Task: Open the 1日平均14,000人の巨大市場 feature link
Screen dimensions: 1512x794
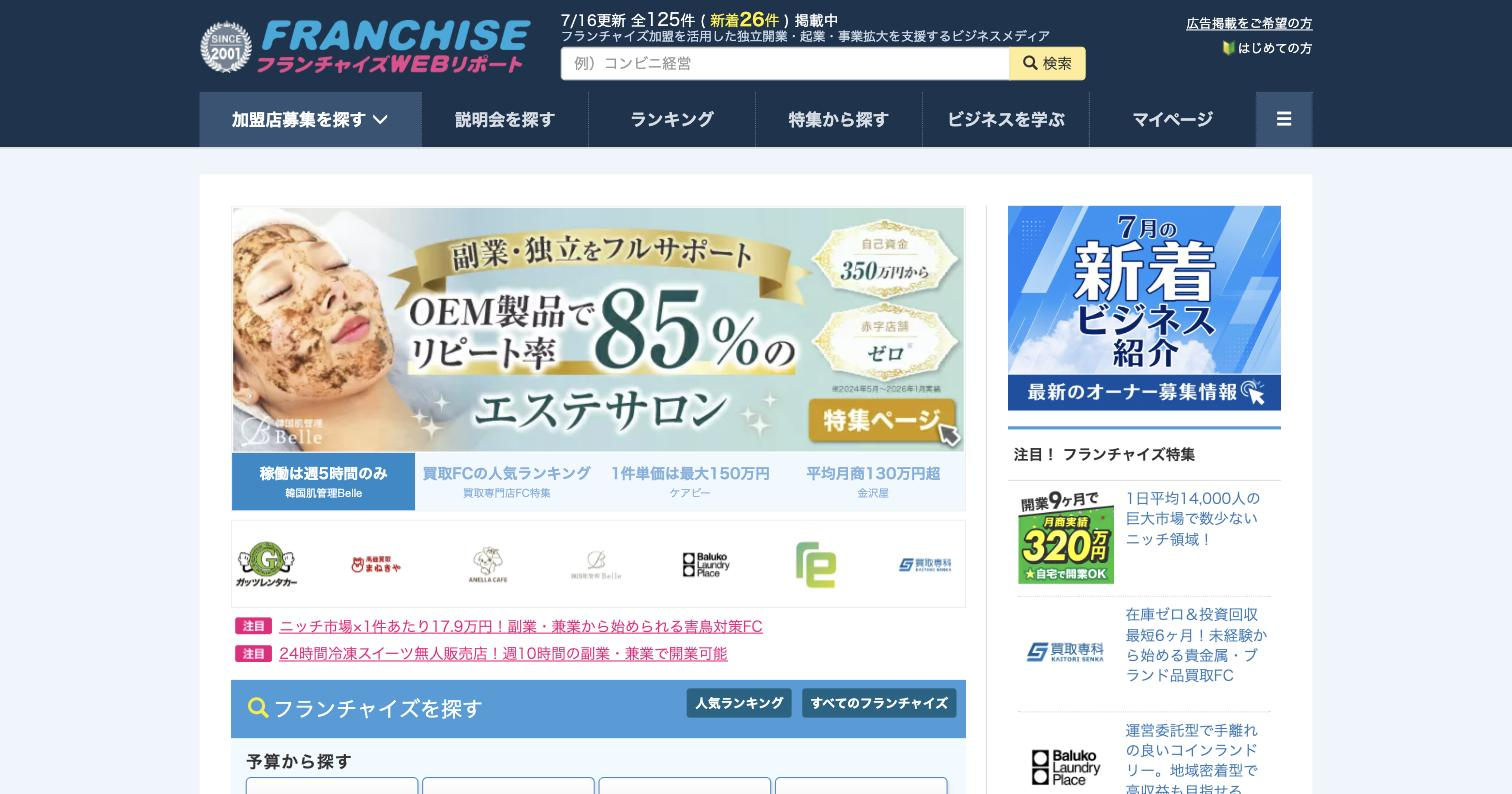Action: 1193,518
